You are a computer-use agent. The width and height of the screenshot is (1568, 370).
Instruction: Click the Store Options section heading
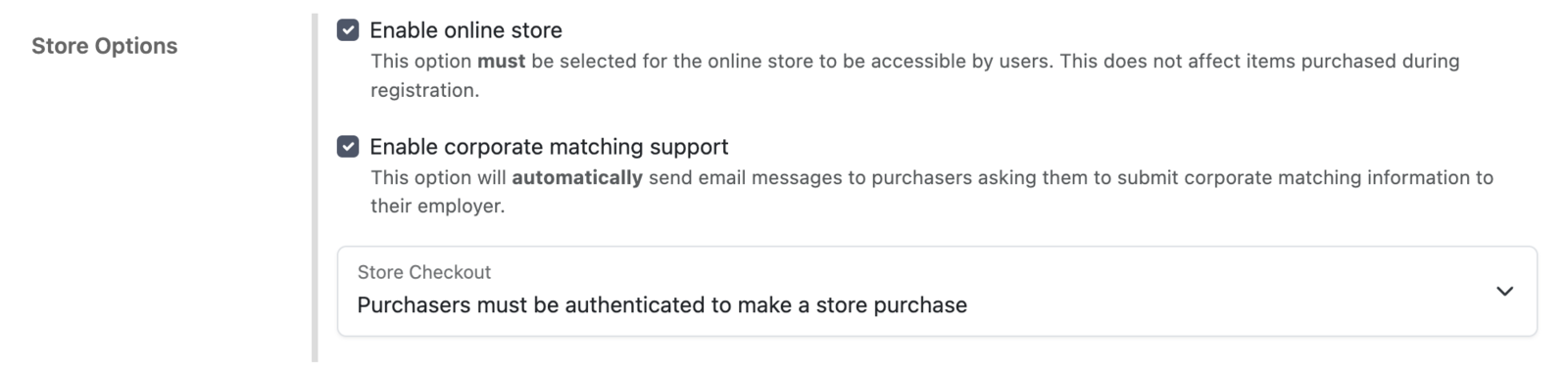coord(104,46)
